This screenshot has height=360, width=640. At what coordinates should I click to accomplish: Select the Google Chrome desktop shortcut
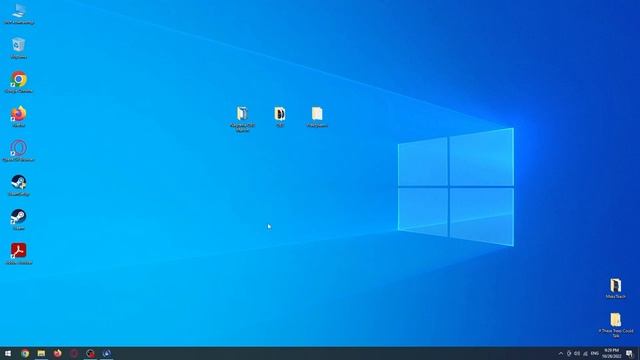[18, 82]
